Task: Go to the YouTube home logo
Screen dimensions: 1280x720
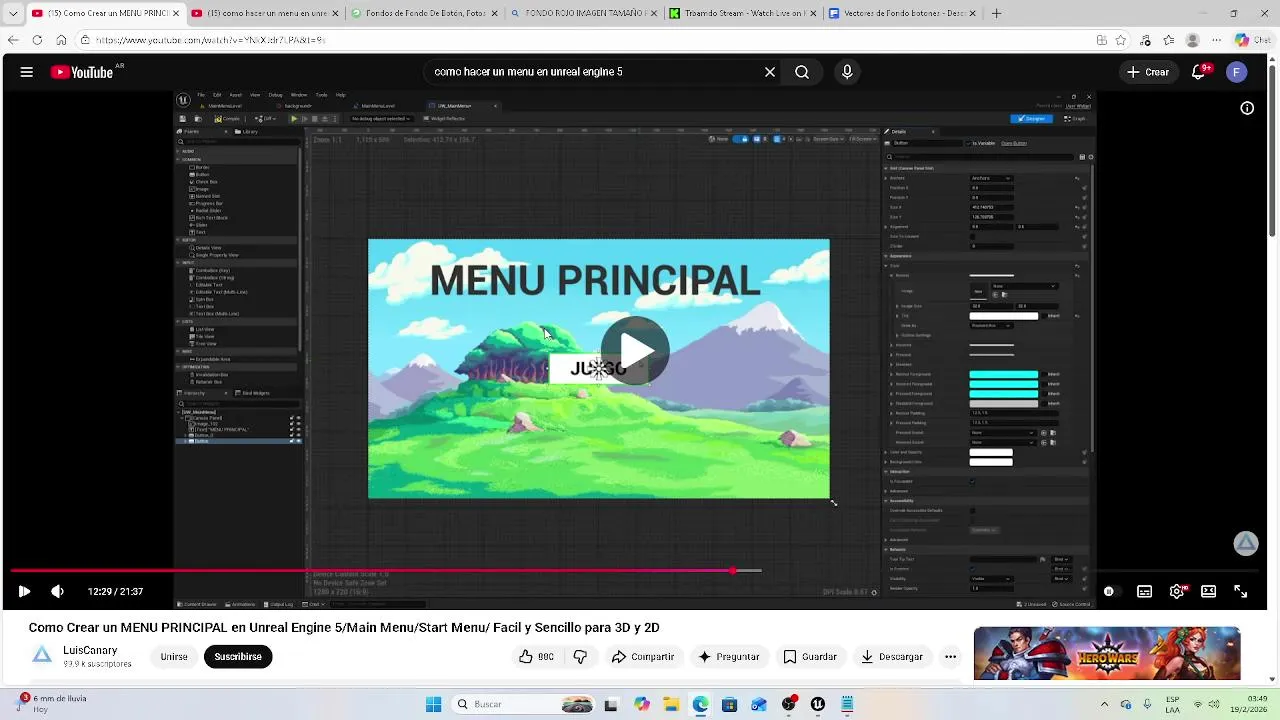Action: [x=82, y=72]
